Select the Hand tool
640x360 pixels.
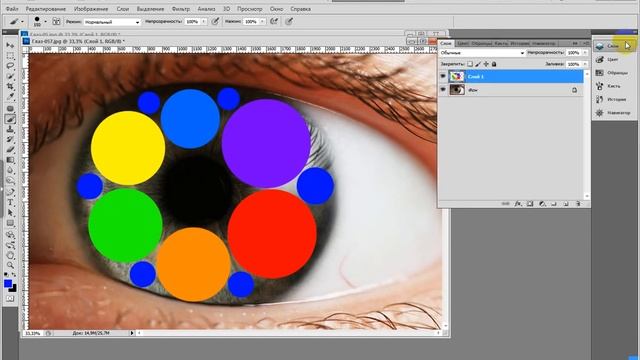(x=10, y=256)
